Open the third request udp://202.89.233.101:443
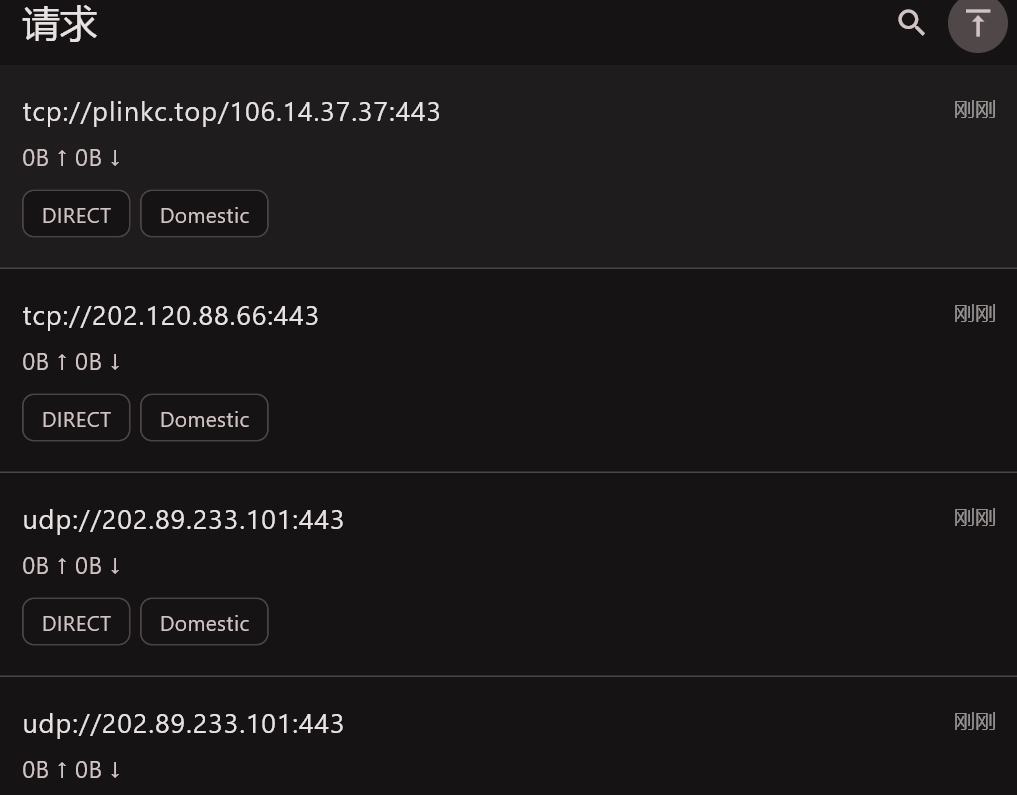1017x795 pixels. [x=183, y=519]
